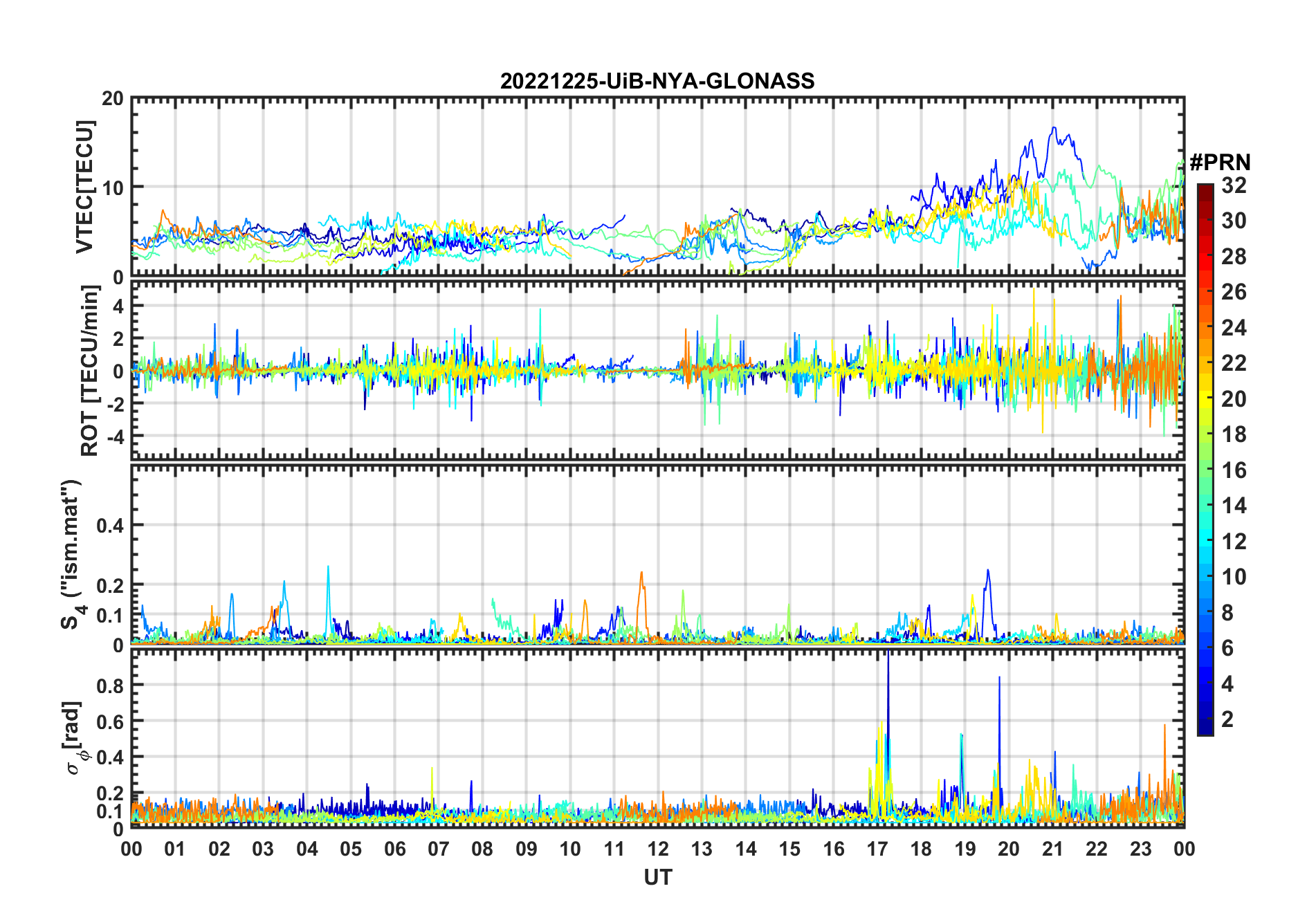Click inside the S4 scintillation plot panel

658,554
